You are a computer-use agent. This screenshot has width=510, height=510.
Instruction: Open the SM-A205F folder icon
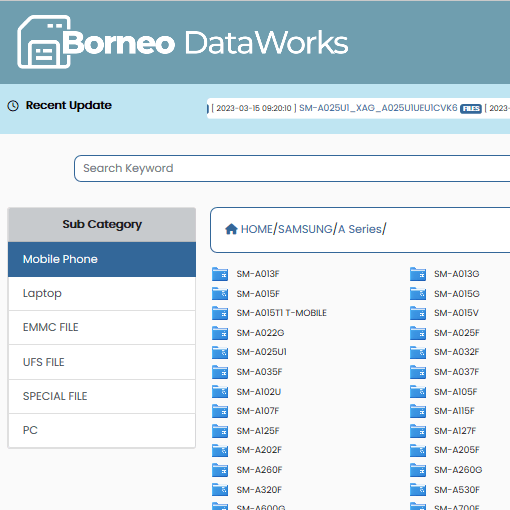(x=418, y=450)
